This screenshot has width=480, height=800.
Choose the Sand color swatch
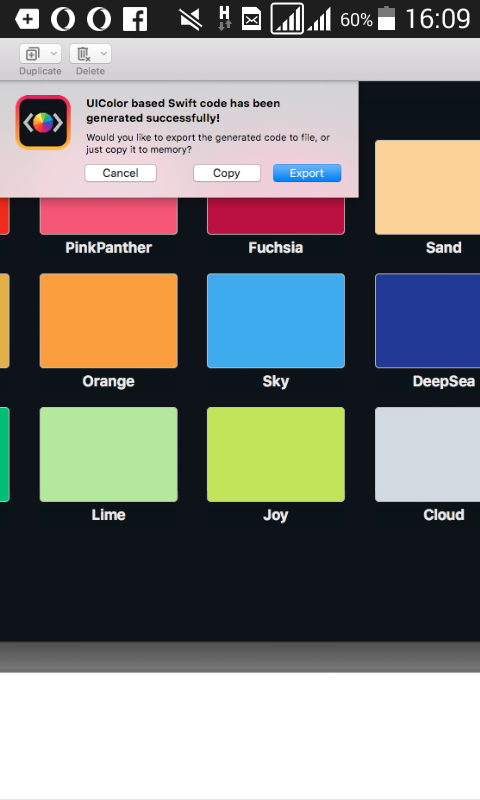coord(427,187)
